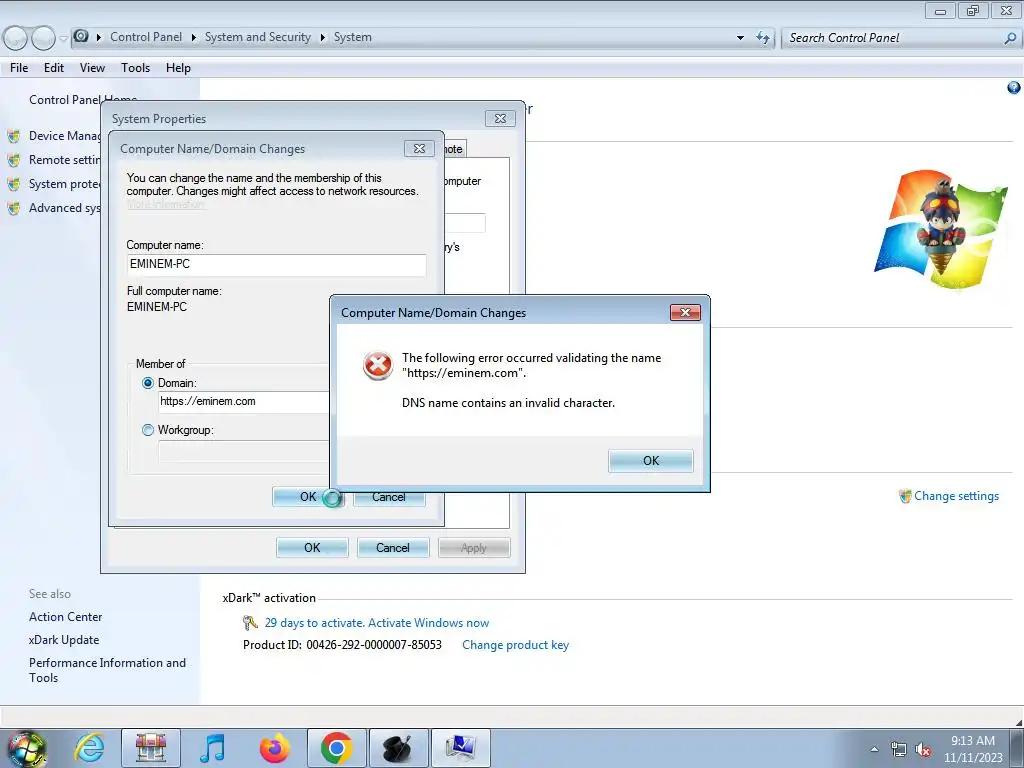Click OK at bottom of System Properties
This screenshot has width=1024, height=768.
coord(312,548)
